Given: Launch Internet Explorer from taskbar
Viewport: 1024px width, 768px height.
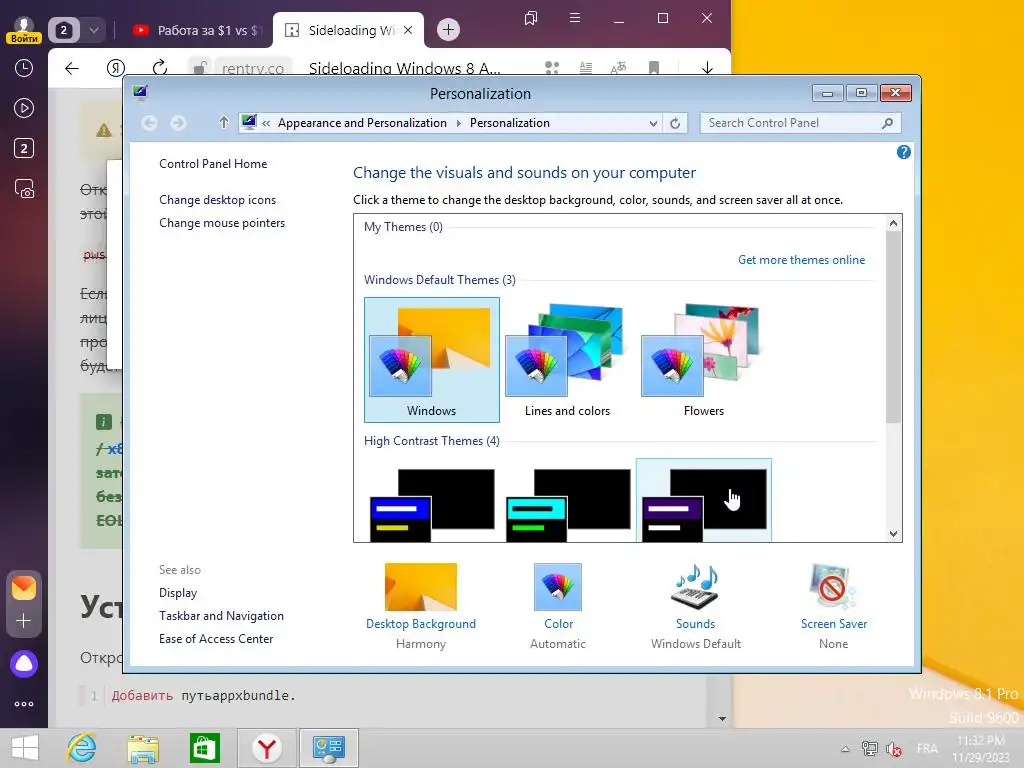Looking at the screenshot, I should [x=82, y=748].
